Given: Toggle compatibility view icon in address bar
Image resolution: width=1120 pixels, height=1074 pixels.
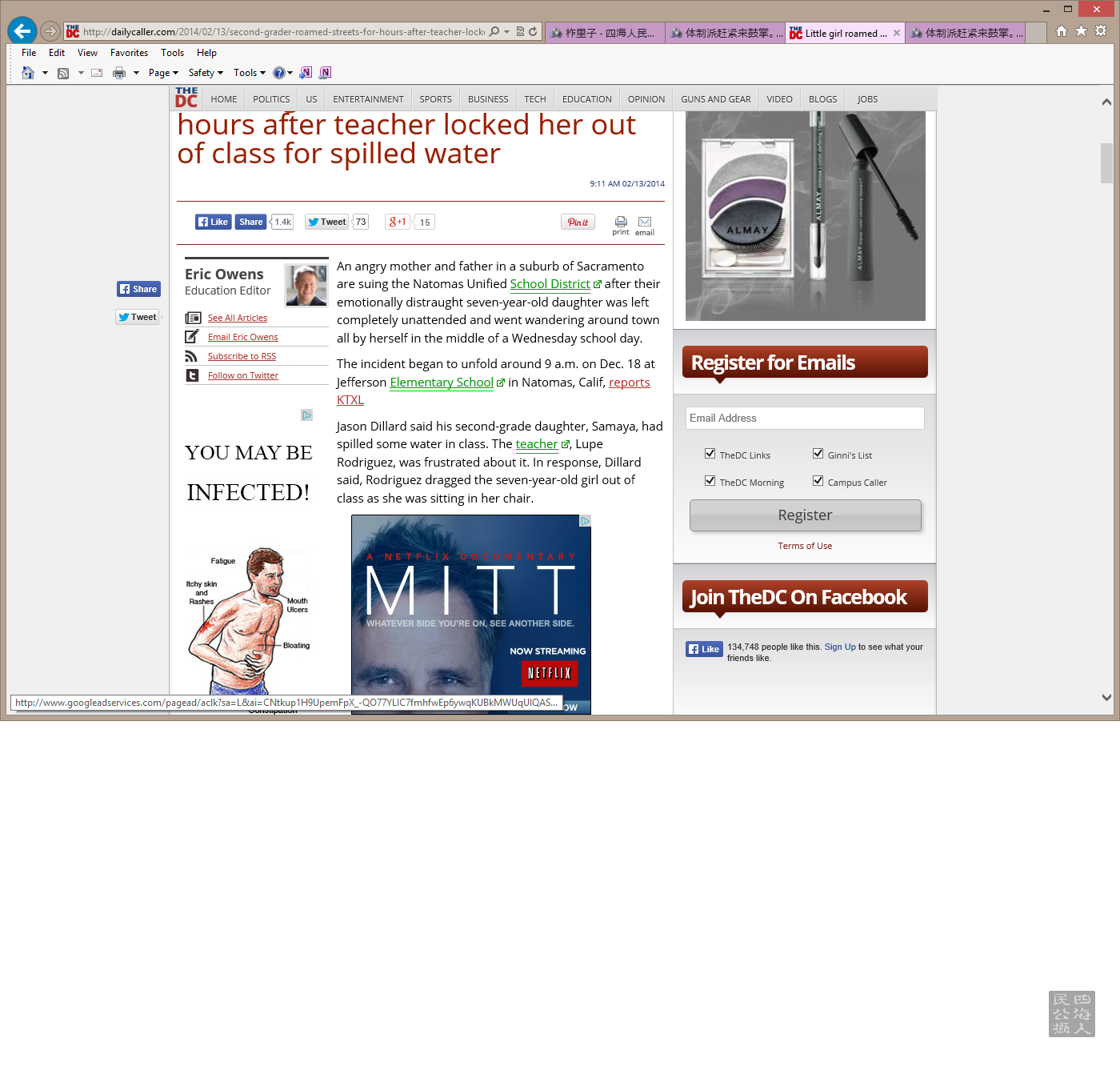Looking at the screenshot, I should point(520,32).
